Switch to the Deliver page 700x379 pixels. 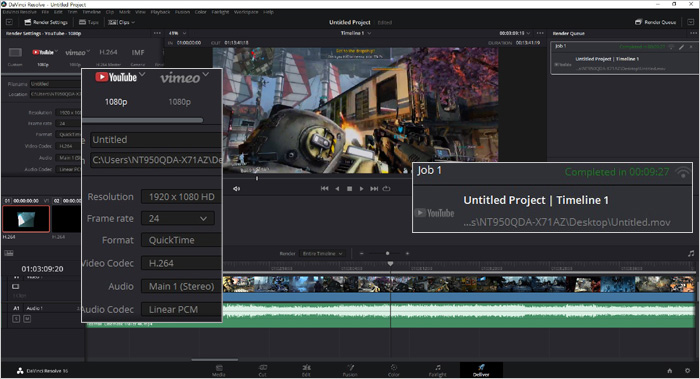tap(481, 370)
